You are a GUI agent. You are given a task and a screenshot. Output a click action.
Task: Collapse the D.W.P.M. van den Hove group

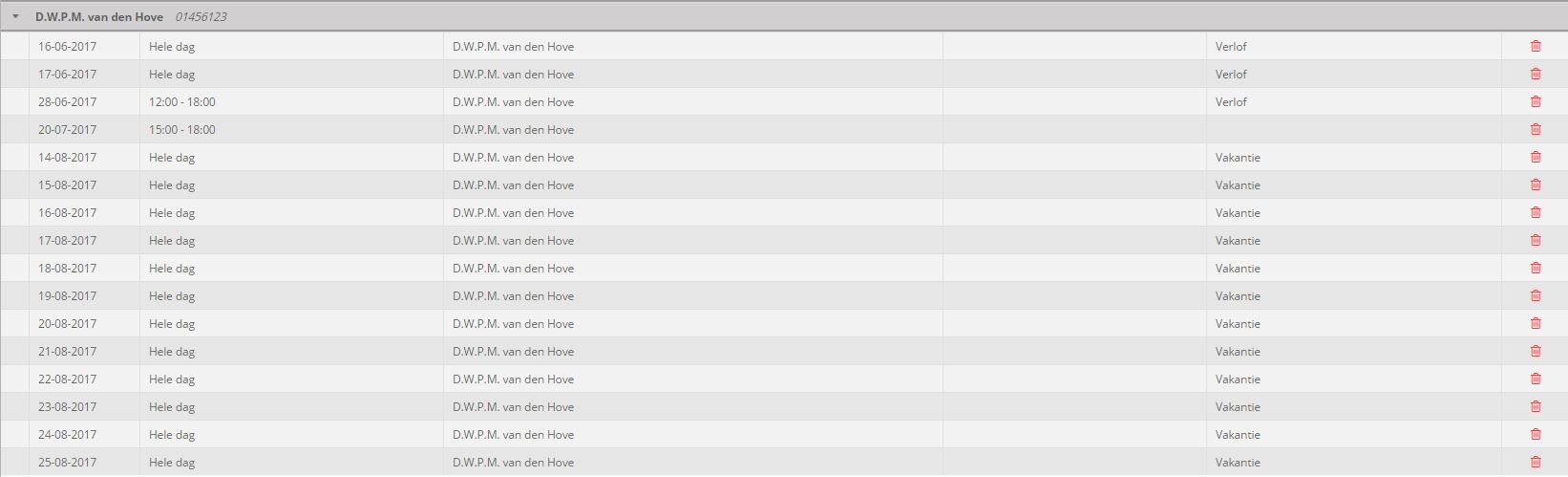[x=15, y=17]
